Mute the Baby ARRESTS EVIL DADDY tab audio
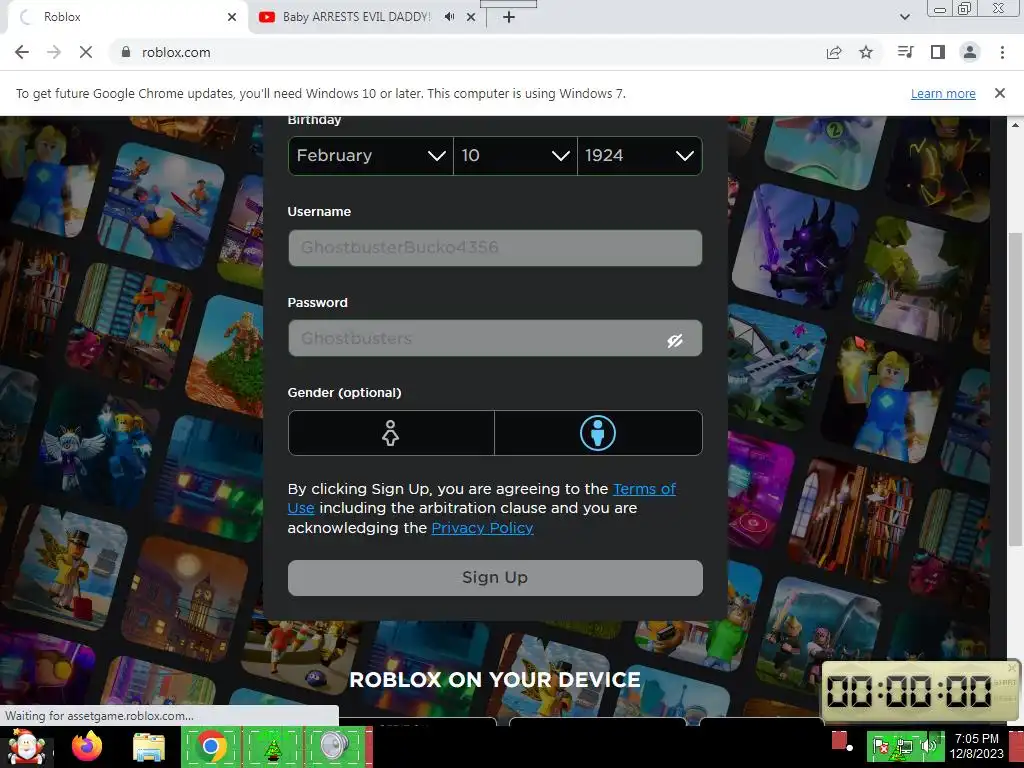 (x=449, y=17)
